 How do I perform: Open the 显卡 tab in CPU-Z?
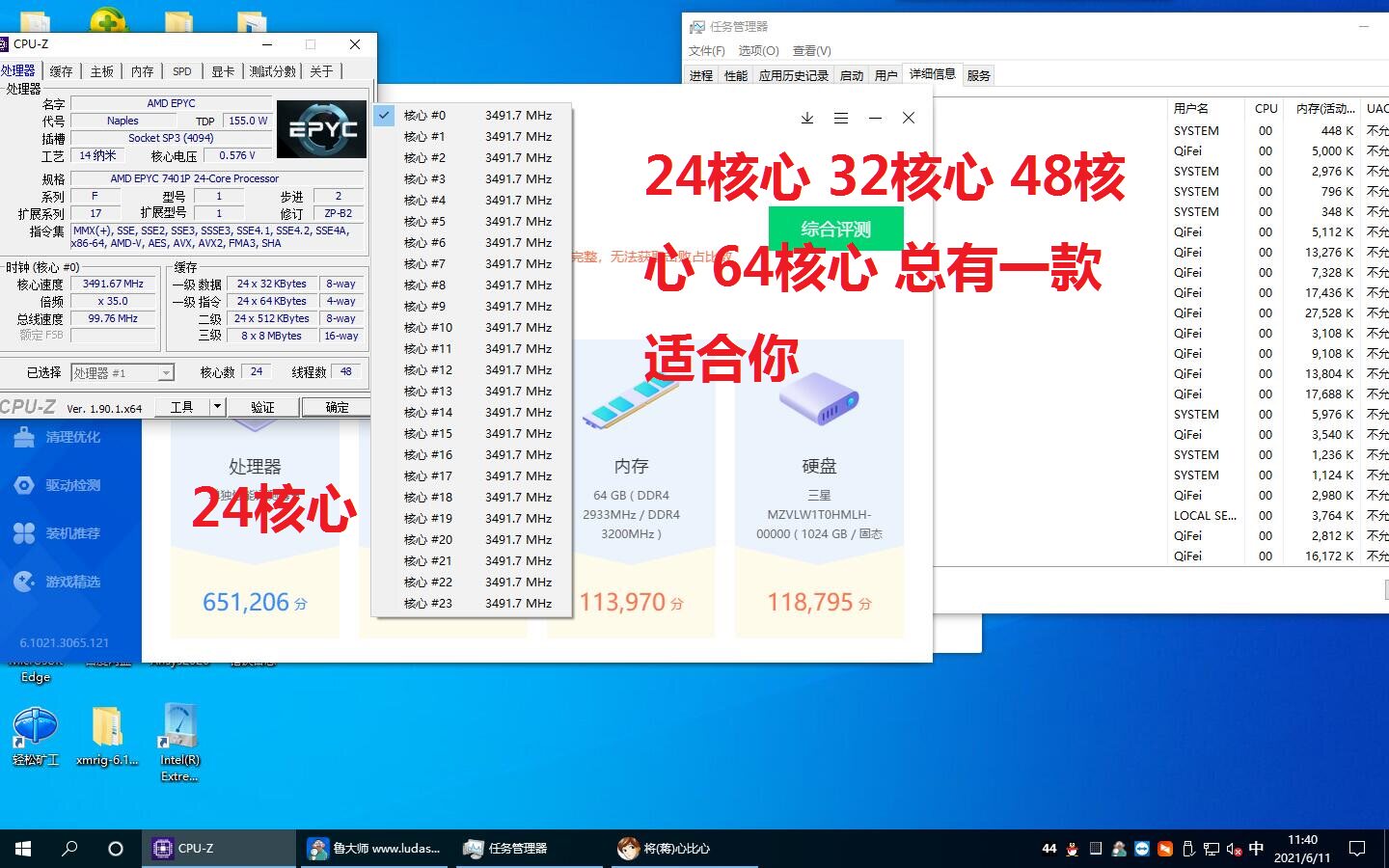223,71
